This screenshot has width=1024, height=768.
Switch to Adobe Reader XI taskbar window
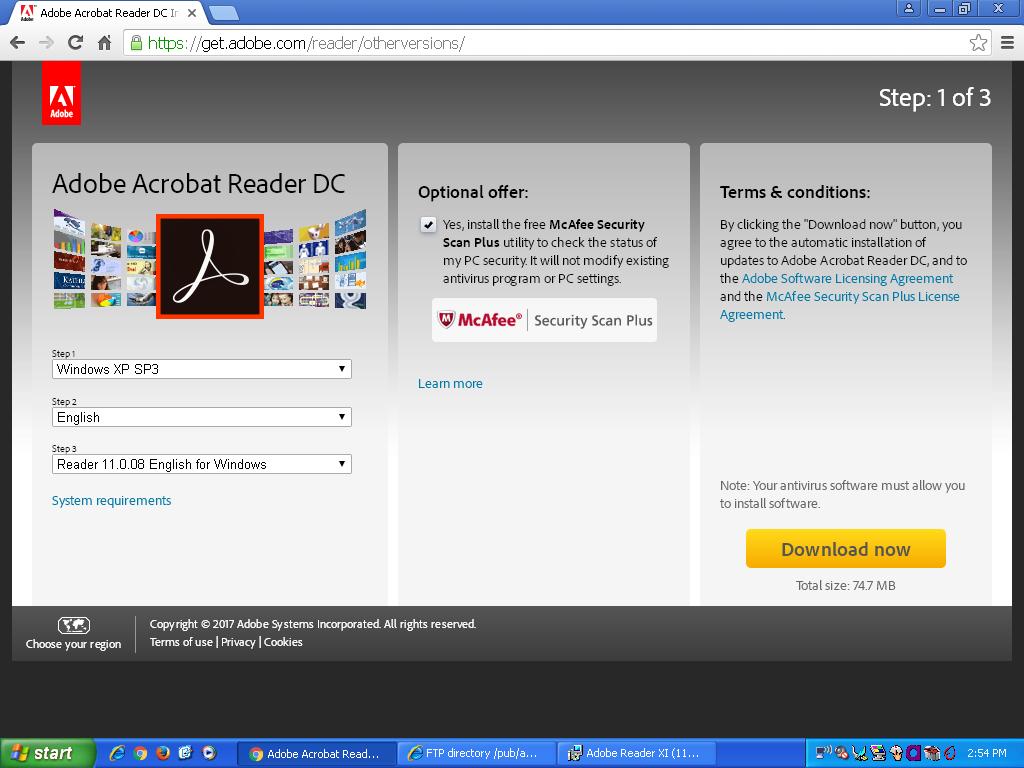click(636, 753)
